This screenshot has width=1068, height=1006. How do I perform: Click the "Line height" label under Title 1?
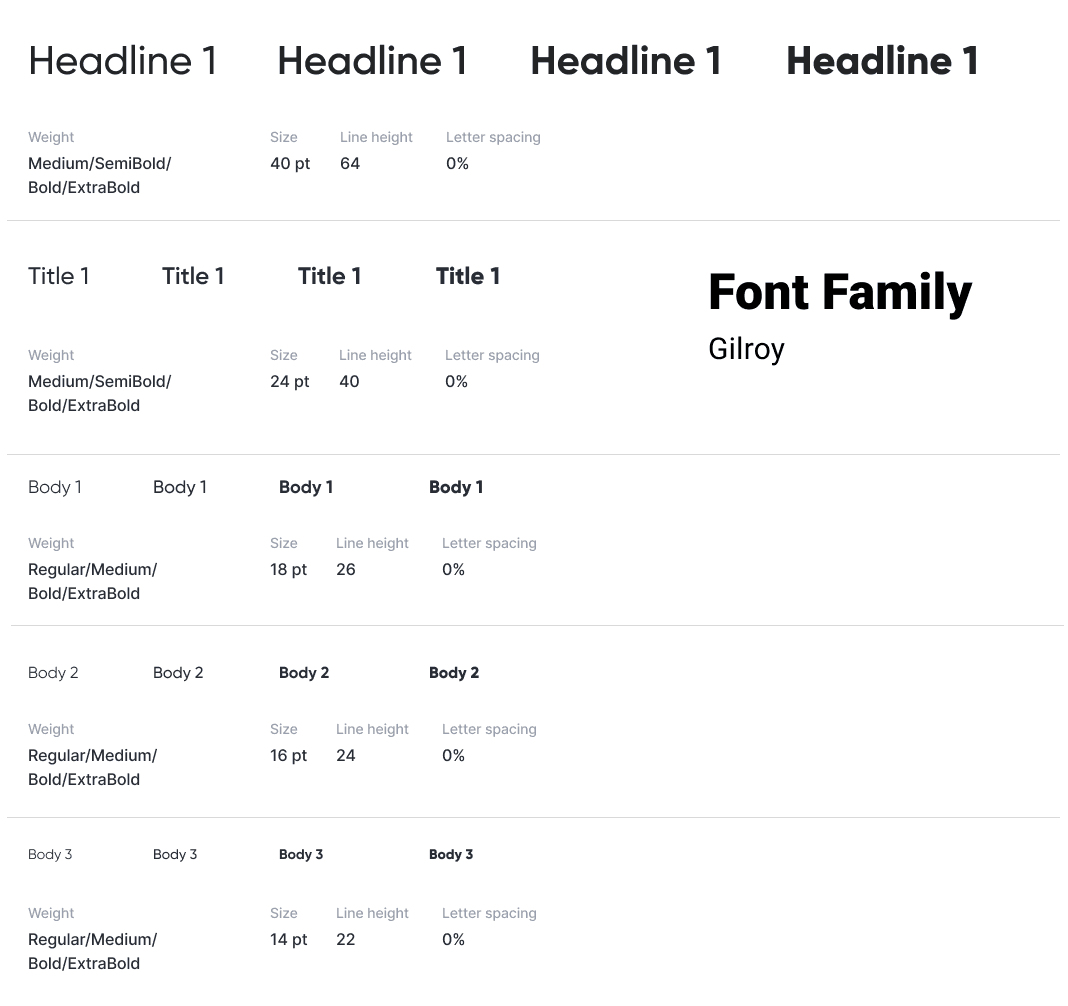point(375,356)
